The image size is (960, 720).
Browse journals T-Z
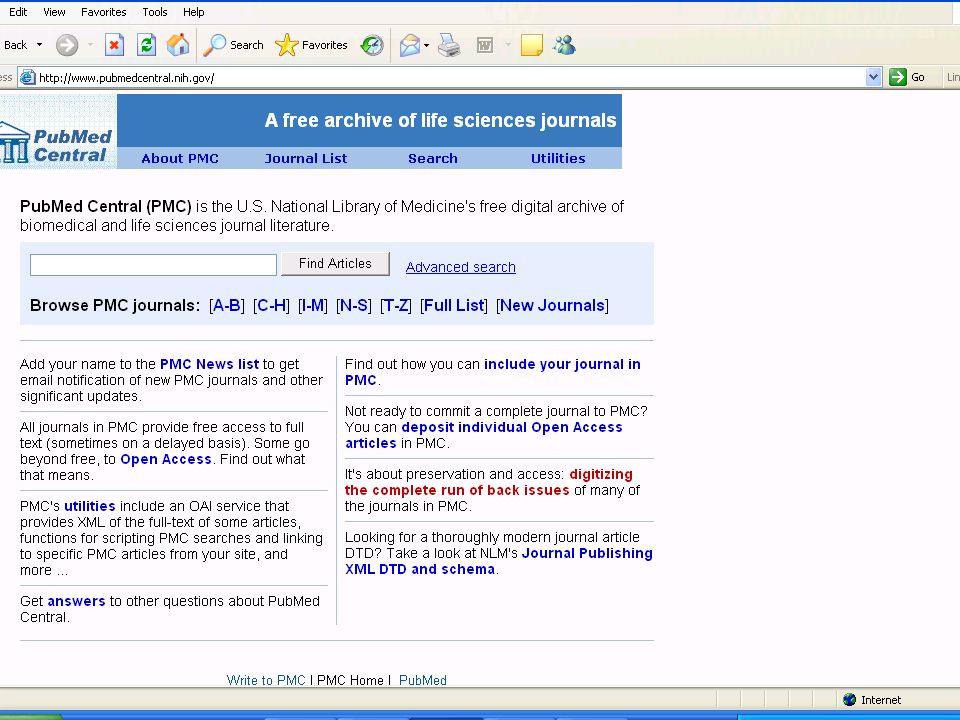[x=396, y=305]
